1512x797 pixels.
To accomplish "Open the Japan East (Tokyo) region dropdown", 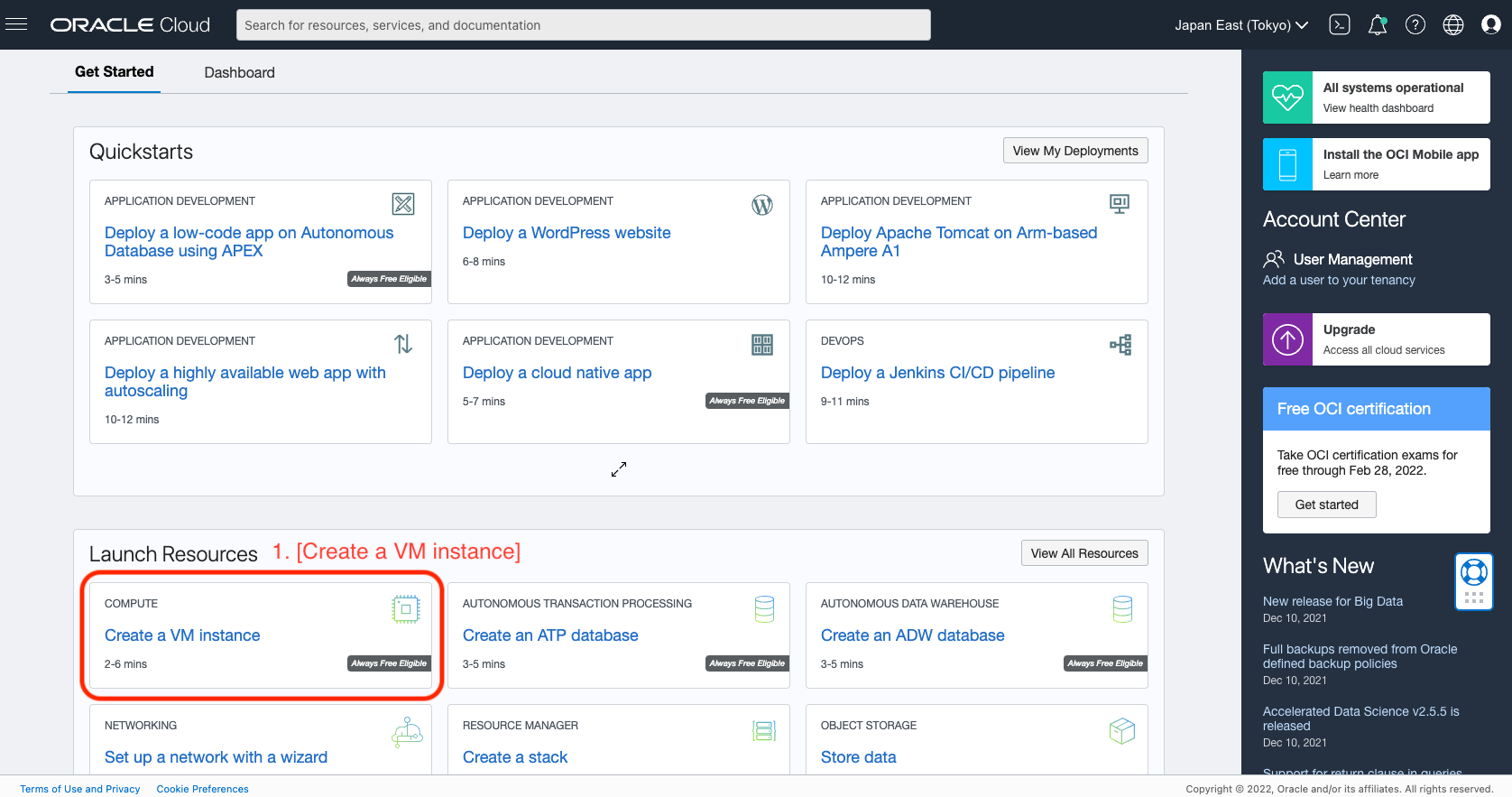I will coord(1241,25).
